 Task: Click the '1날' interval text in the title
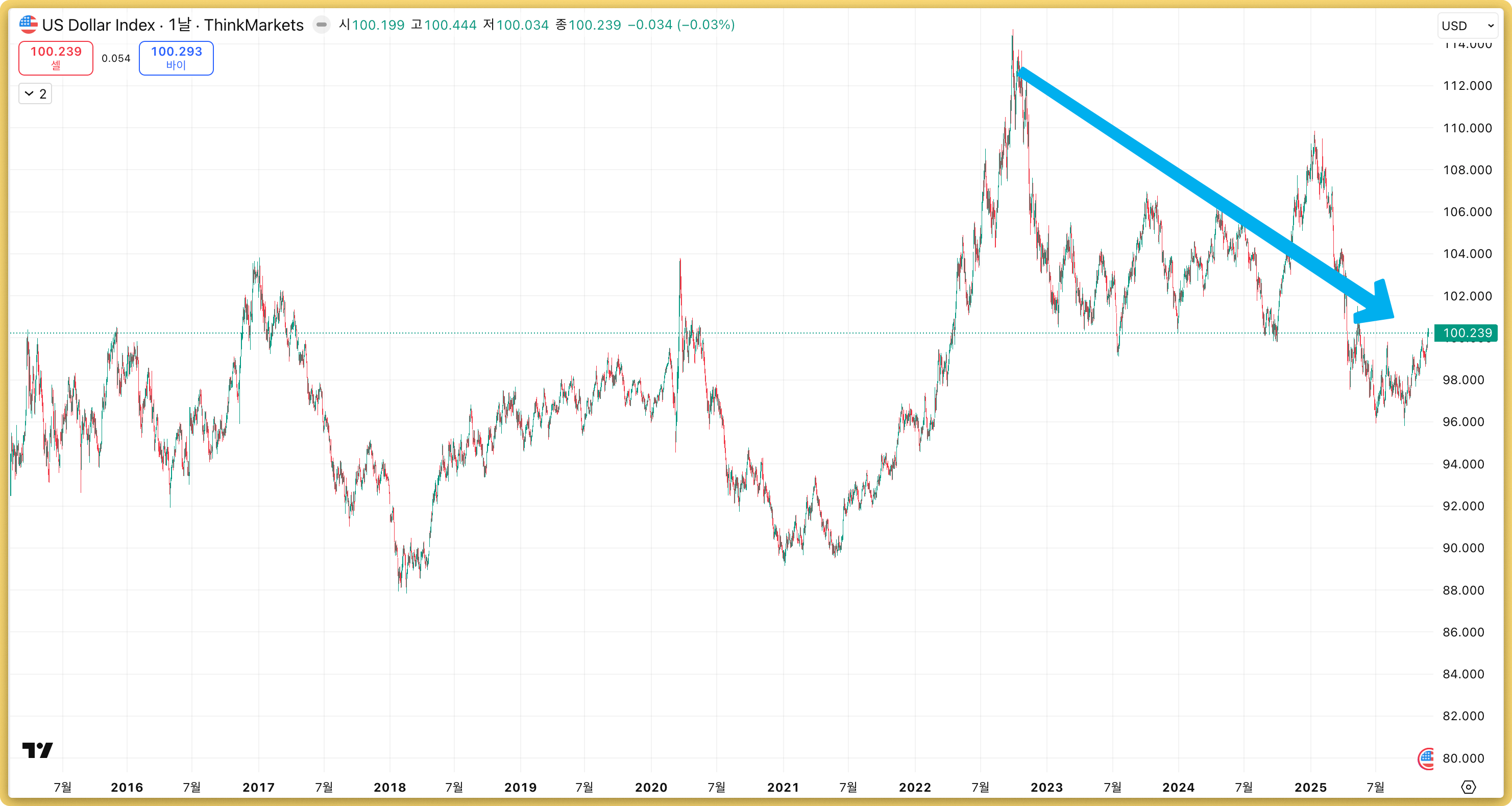[x=179, y=25]
